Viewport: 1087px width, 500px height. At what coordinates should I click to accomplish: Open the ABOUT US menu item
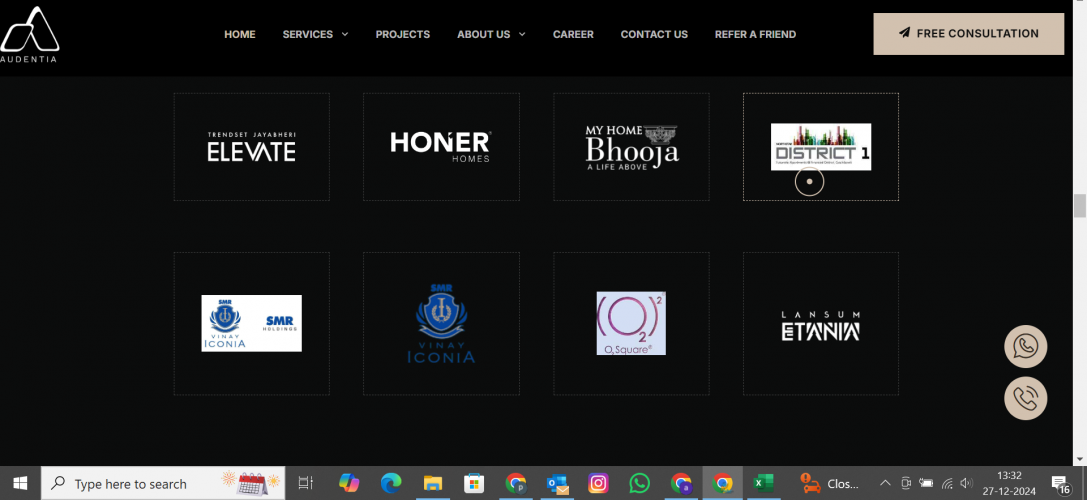point(483,34)
